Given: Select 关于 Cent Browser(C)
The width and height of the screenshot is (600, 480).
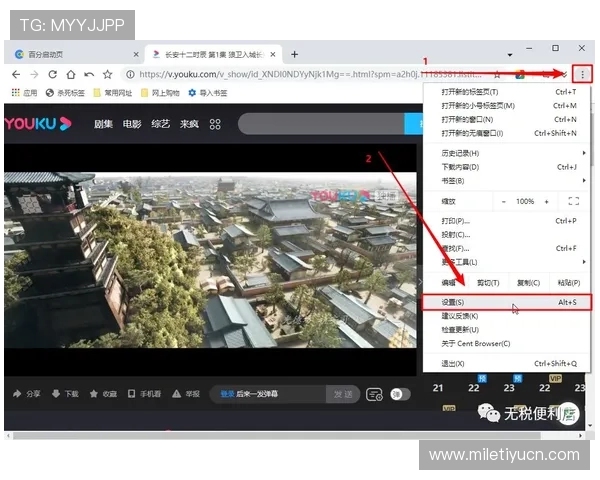Looking at the screenshot, I should 507,344.
